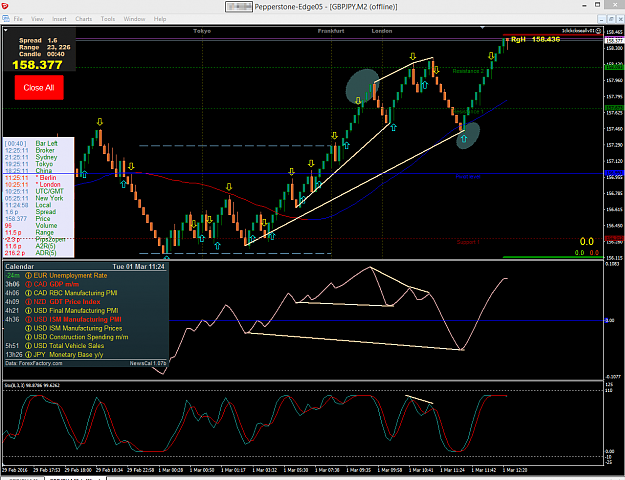
Task: Click the red Close All button
Action: pos(39,87)
